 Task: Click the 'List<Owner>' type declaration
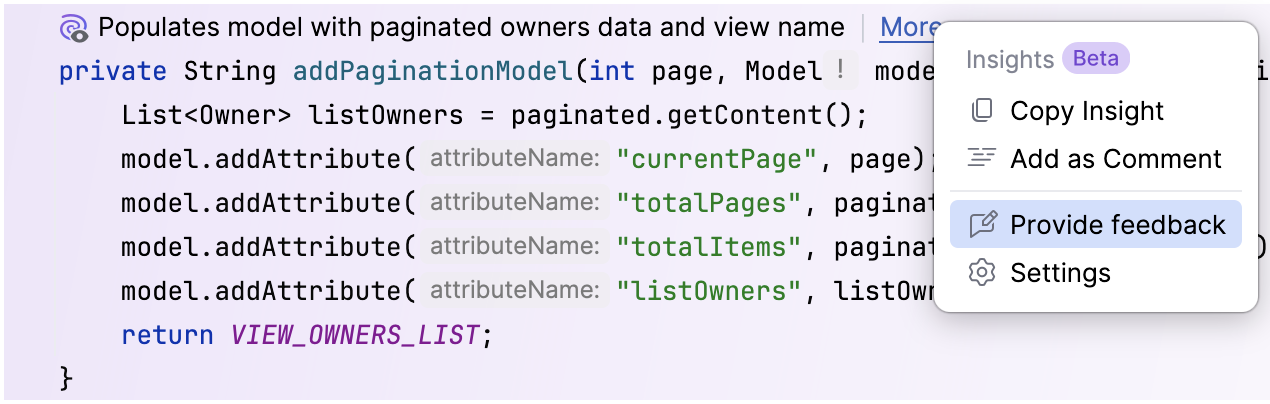click(206, 115)
